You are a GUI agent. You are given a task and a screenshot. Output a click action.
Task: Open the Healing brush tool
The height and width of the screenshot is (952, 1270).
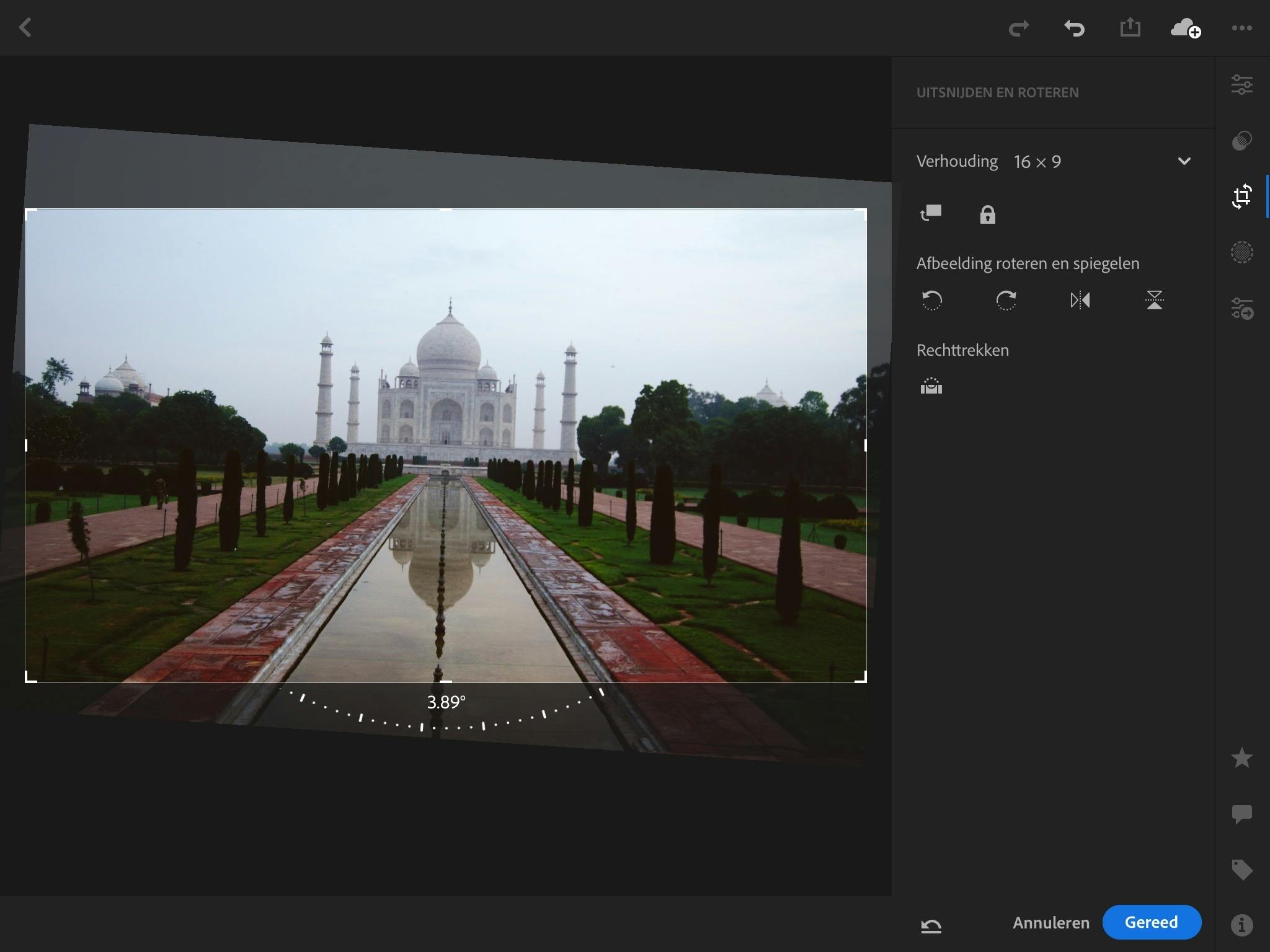pyautogui.click(x=1241, y=252)
